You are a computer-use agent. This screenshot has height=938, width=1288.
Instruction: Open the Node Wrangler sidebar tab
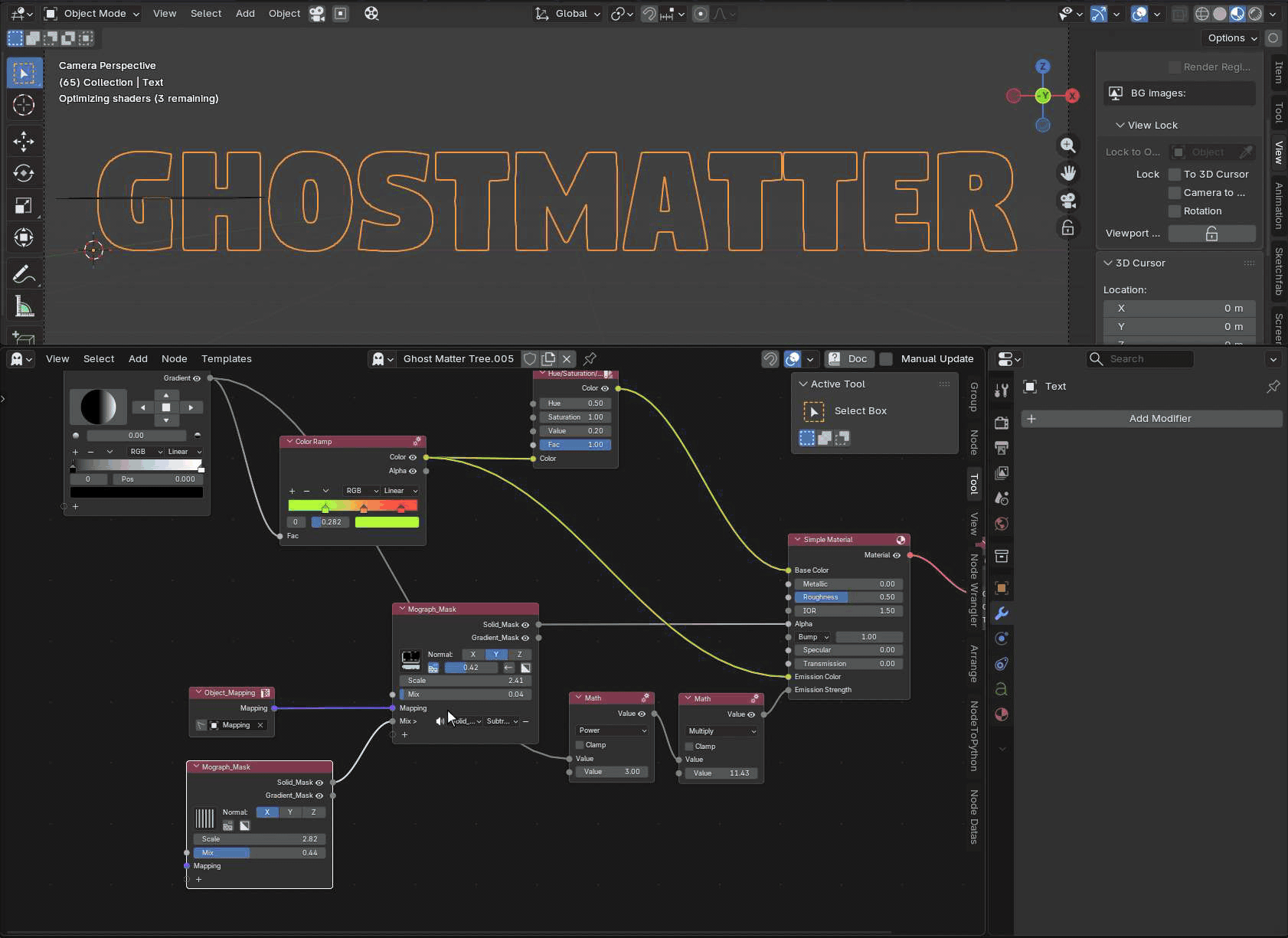click(x=974, y=590)
